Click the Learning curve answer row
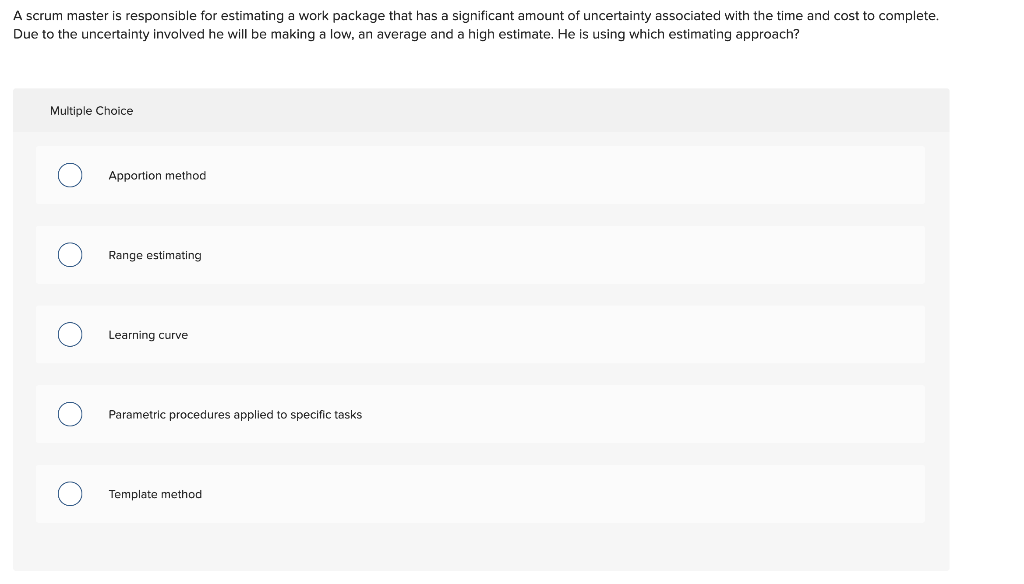Image resolution: width=1024 pixels, height=584 pixels. [x=480, y=334]
